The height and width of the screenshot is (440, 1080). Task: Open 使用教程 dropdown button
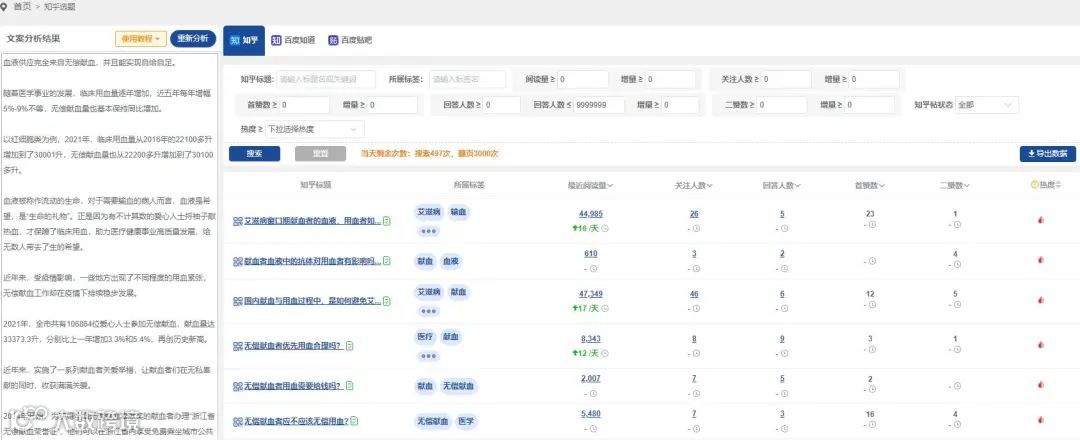pos(141,39)
